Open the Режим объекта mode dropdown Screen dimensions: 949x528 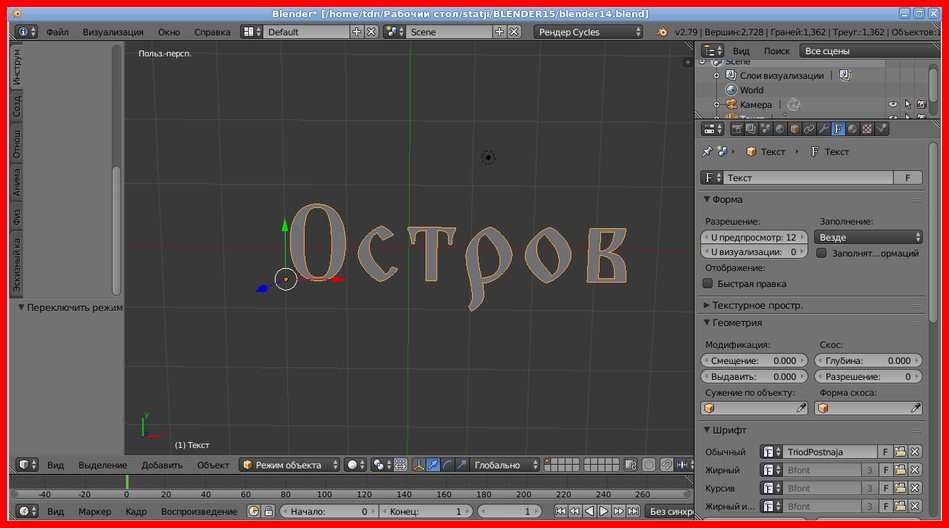pos(289,465)
